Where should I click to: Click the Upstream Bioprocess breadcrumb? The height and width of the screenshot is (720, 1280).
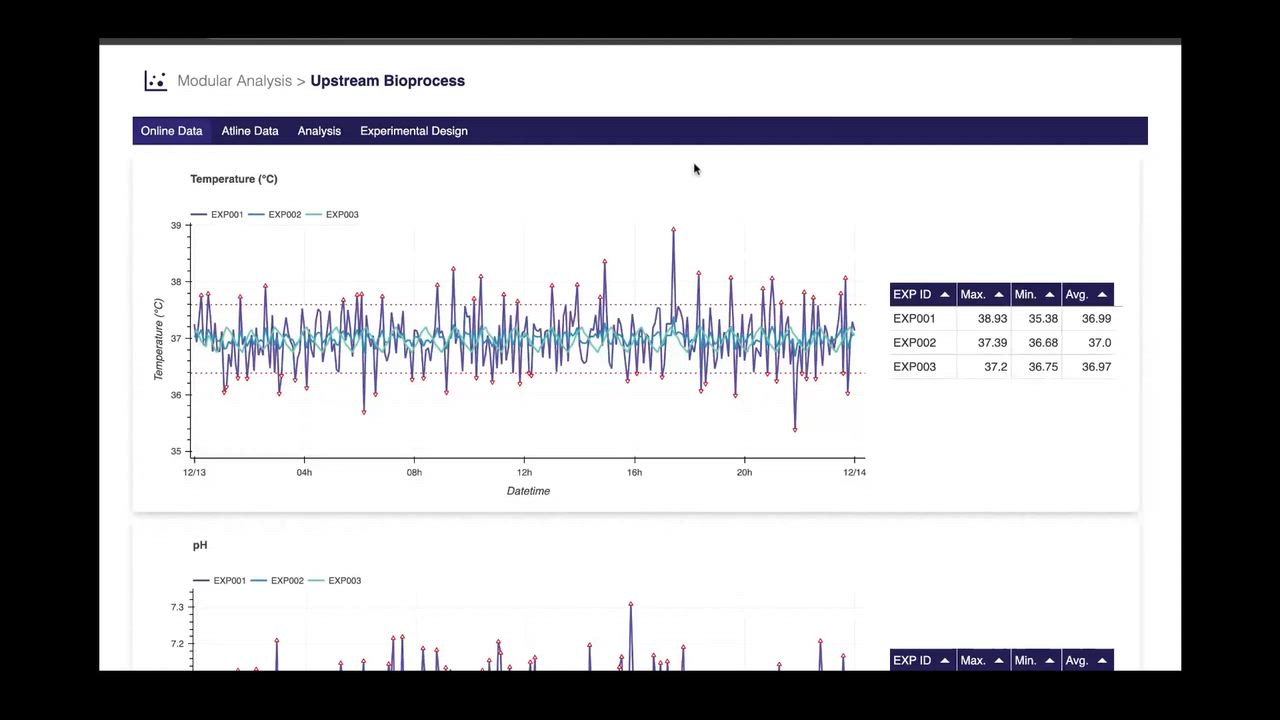point(387,81)
